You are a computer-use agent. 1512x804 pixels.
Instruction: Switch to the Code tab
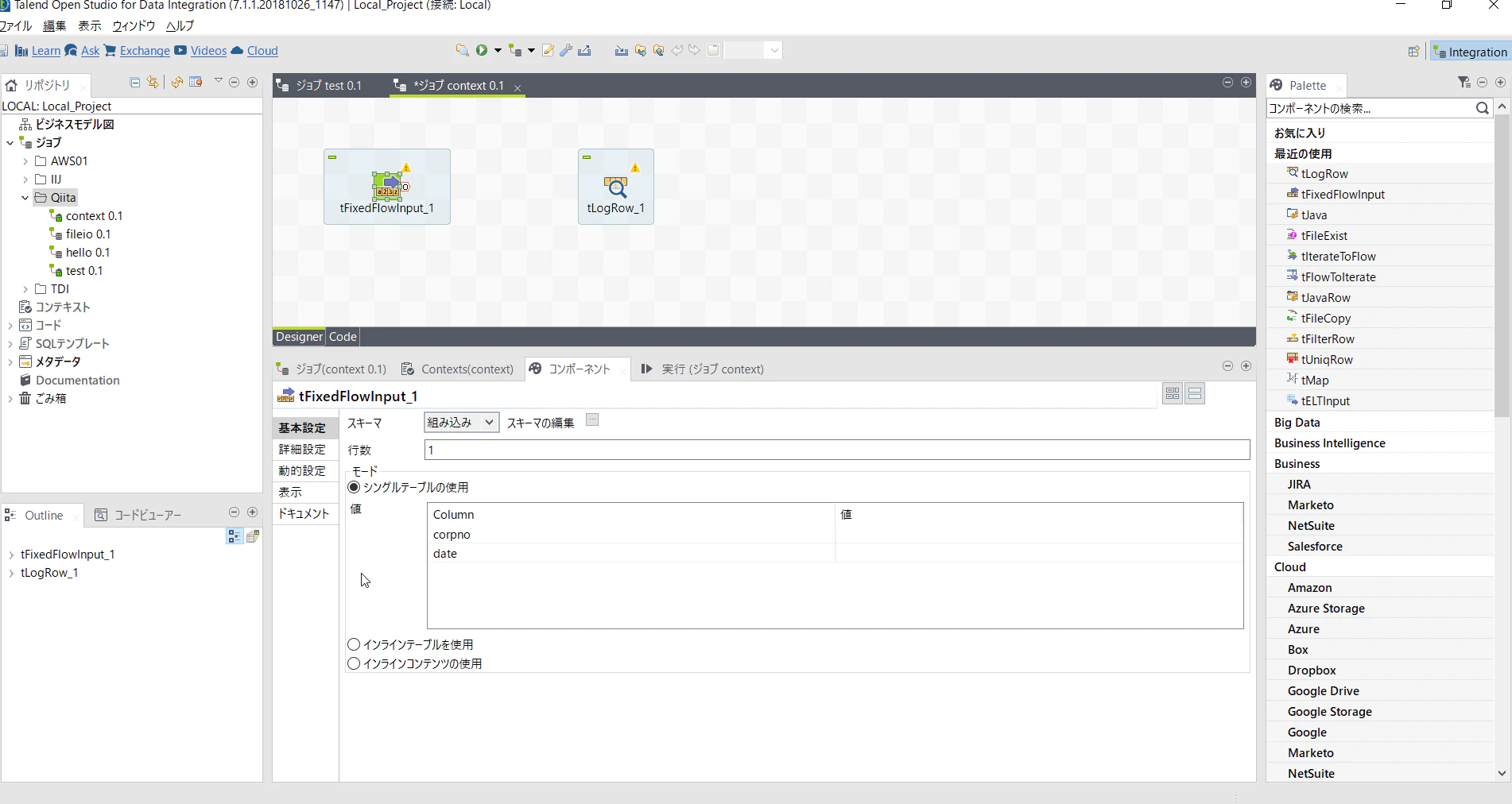343,336
